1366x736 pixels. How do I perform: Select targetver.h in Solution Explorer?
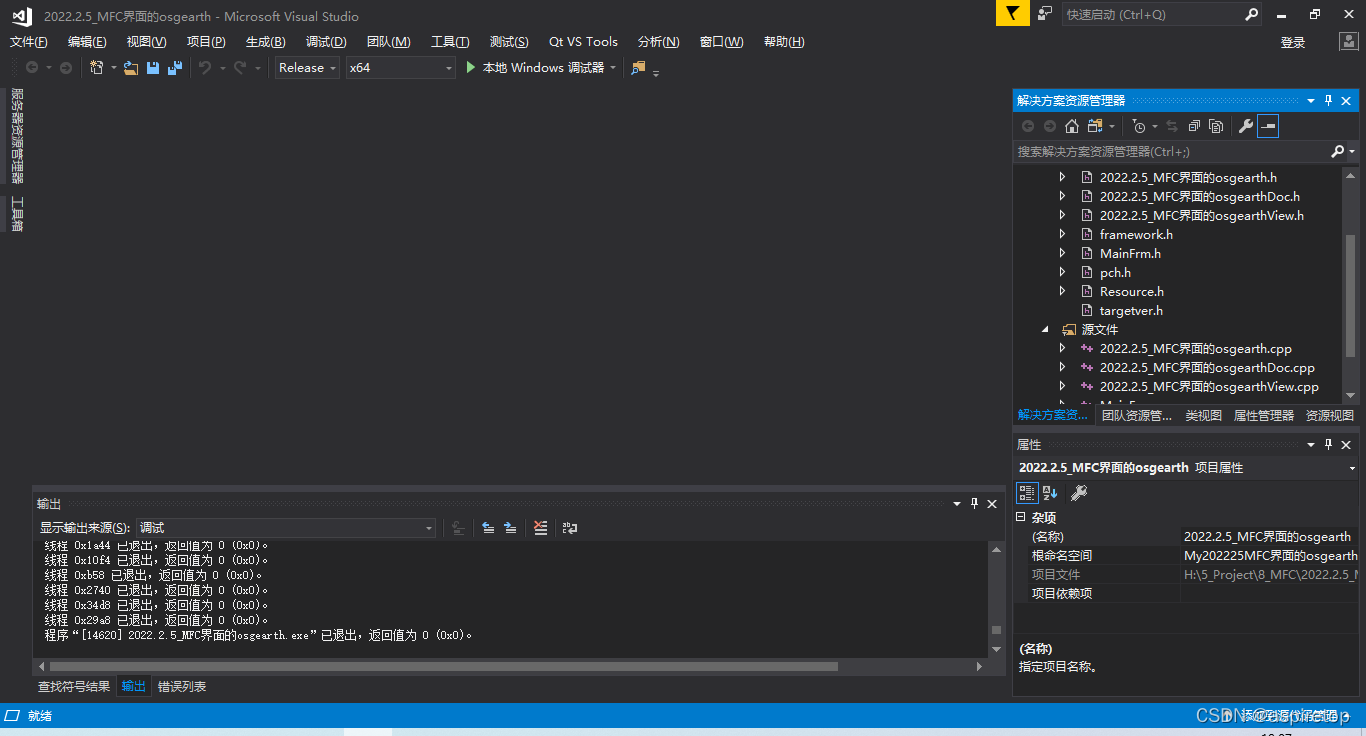point(1130,310)
